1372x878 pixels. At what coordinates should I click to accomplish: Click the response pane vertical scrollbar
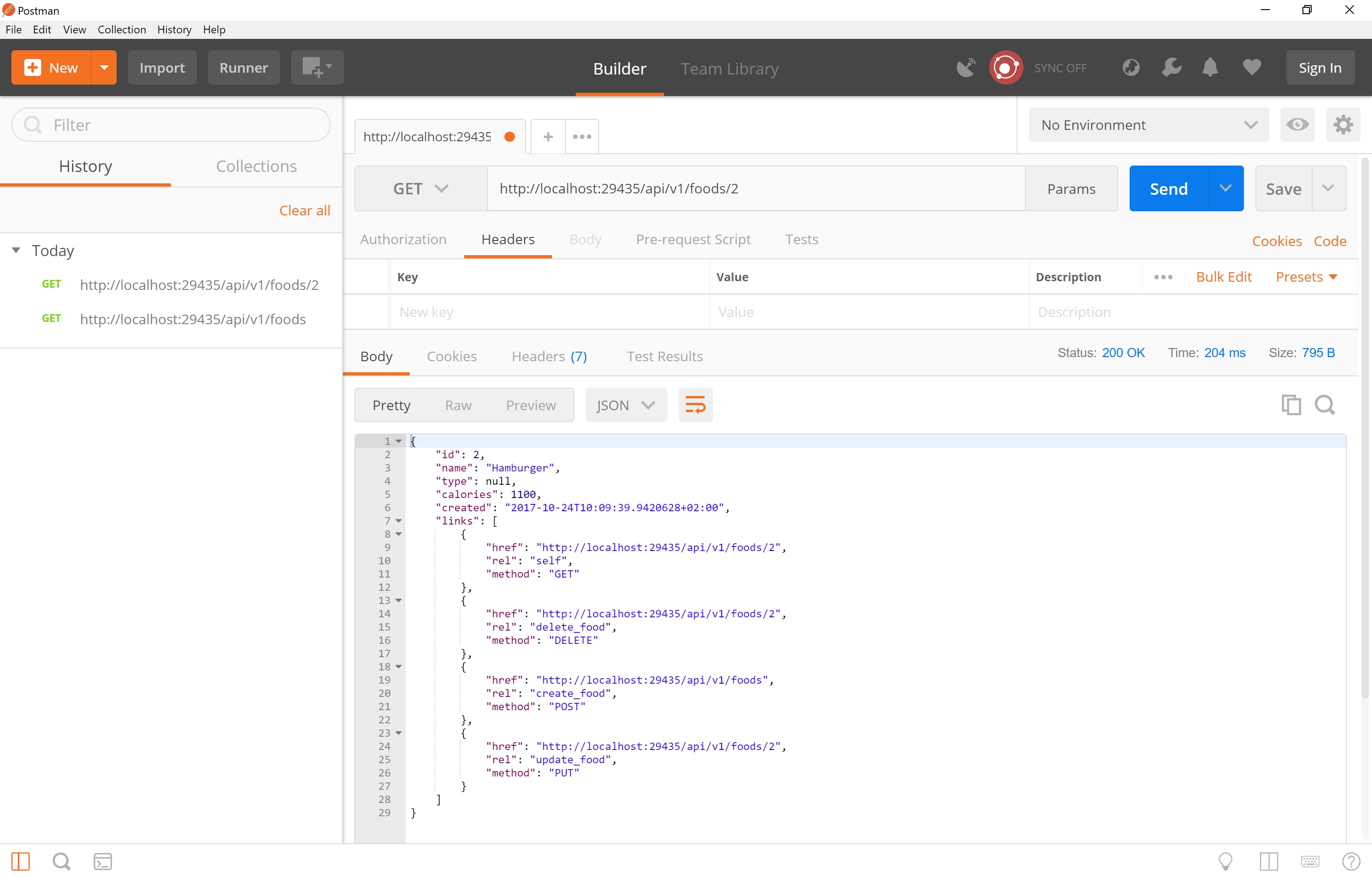tap(1364, 428)
